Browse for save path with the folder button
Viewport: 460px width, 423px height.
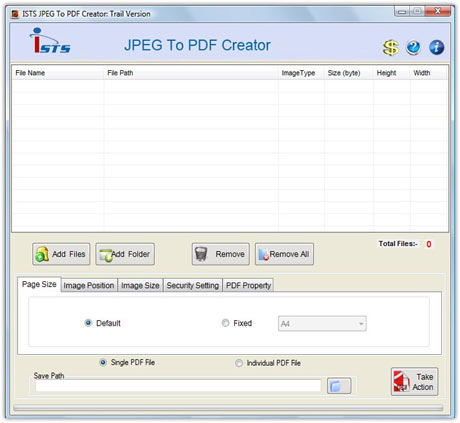point(339,386)
